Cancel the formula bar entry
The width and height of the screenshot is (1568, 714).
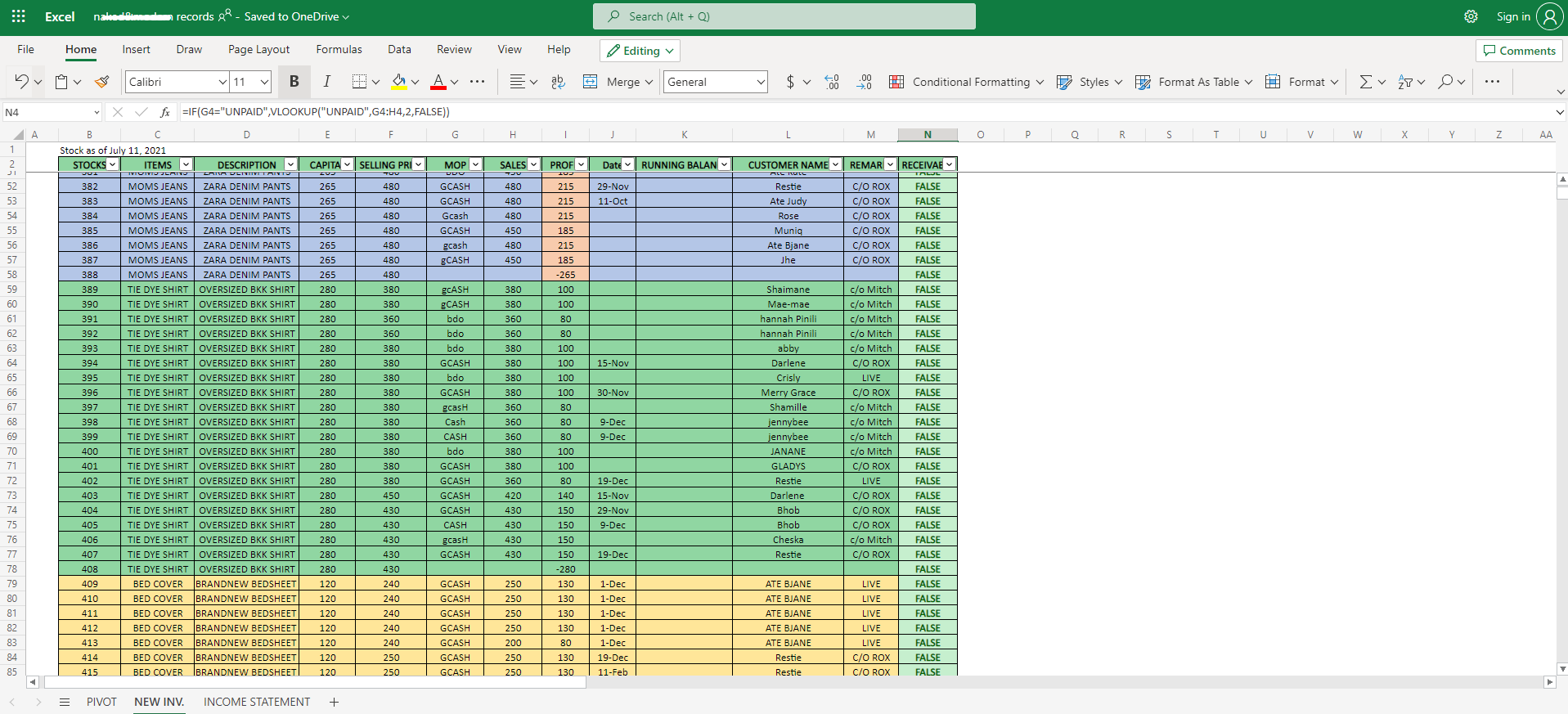[118, 112]
